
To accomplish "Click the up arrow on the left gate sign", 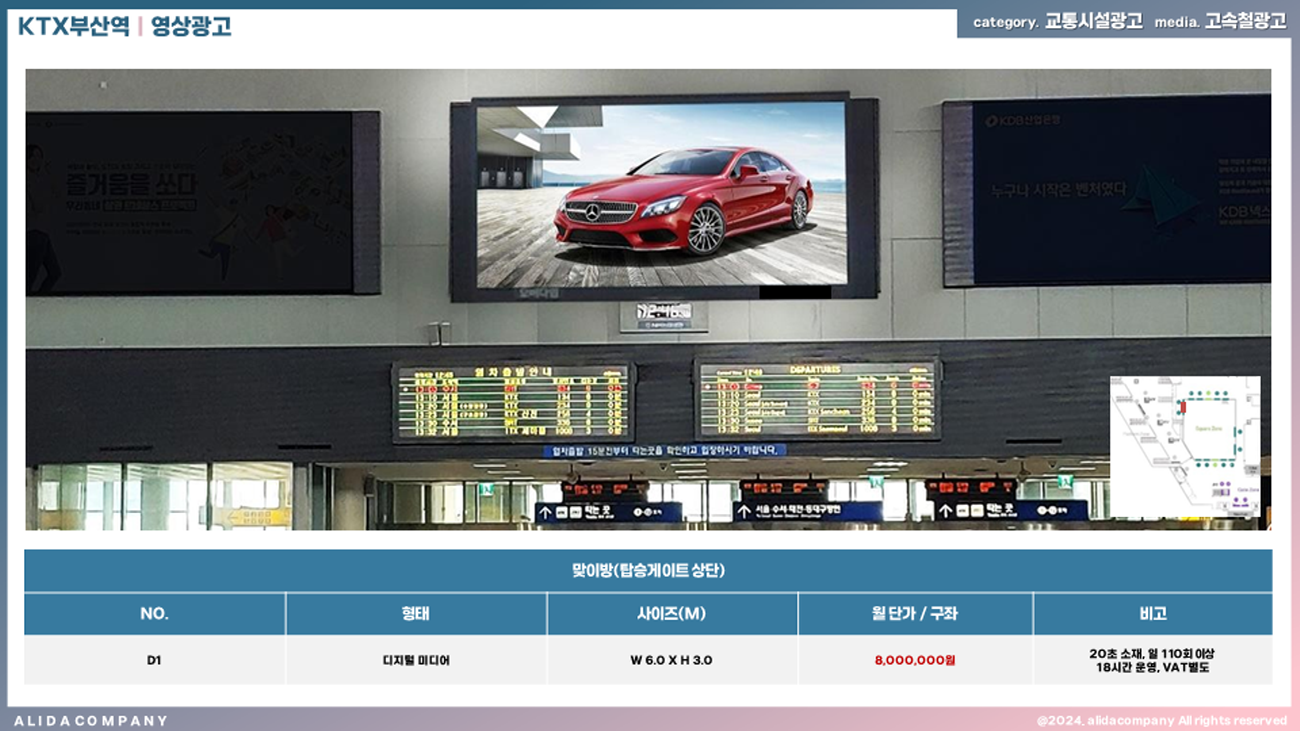I will (x=545, y=512).
